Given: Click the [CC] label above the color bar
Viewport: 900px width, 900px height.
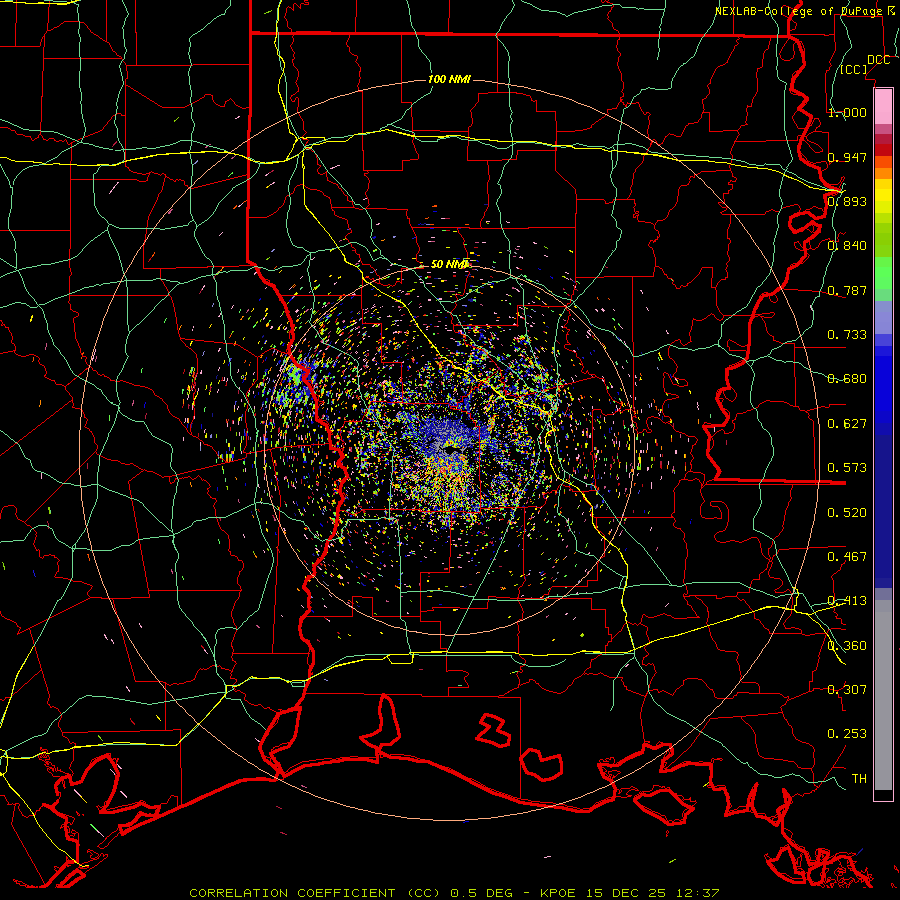Looking at the screenshot, I should (854, 69).
